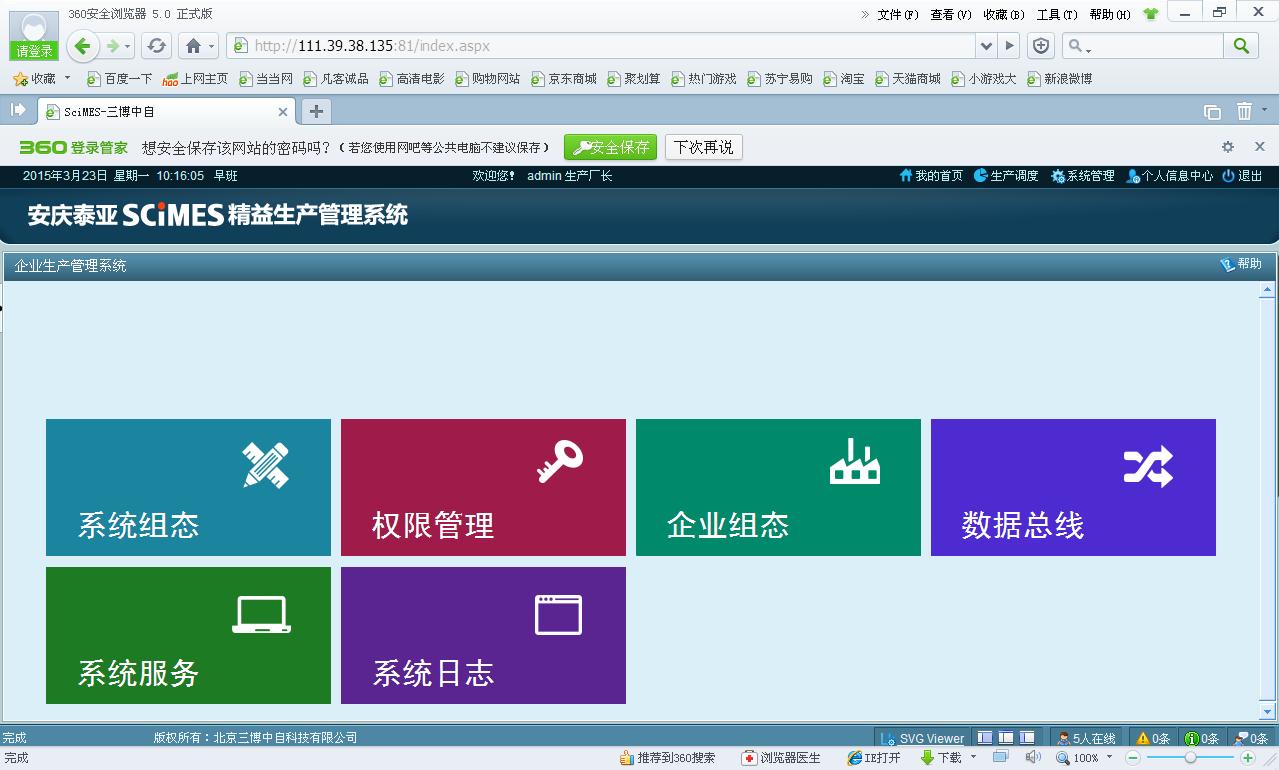Expand the home button dropdown arrow
The image size is (1279, 770).
tap(211, 47)
